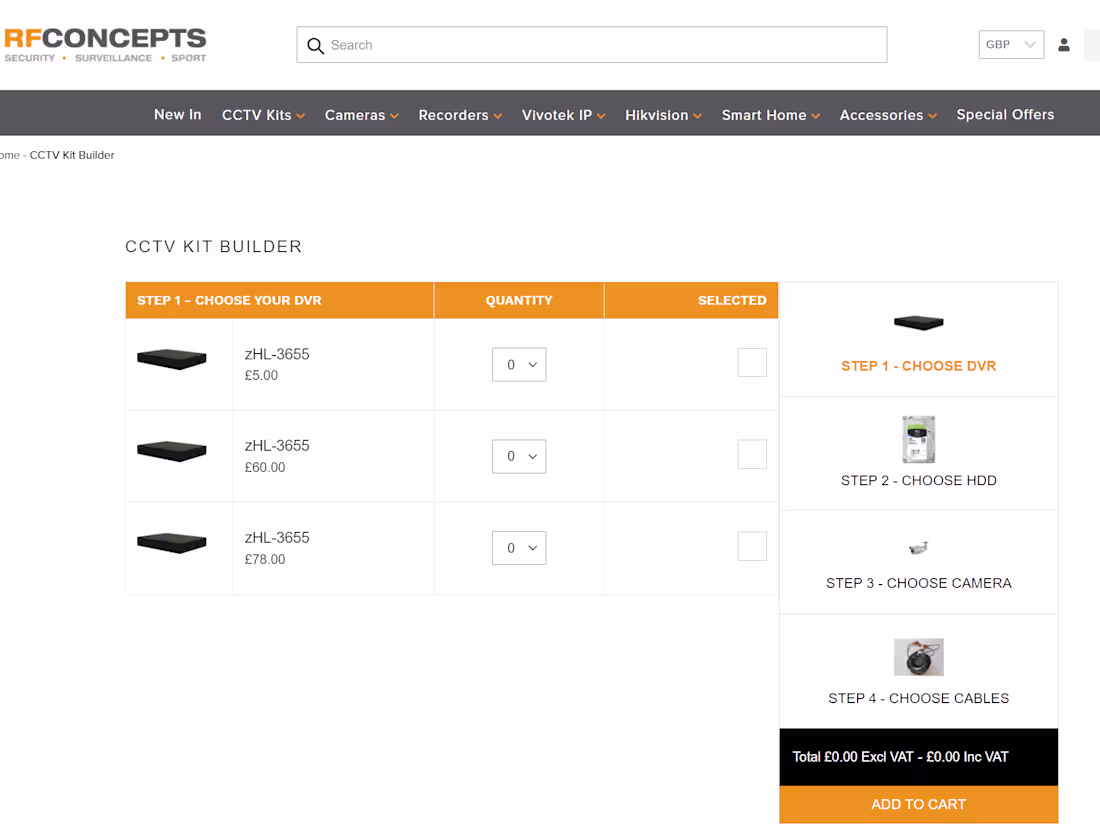Image resolution: width=1100 pixels, height=825 pixels.
Task: Check the Selected box for the £78.00 DVR
Action: [x=752, y=546]
